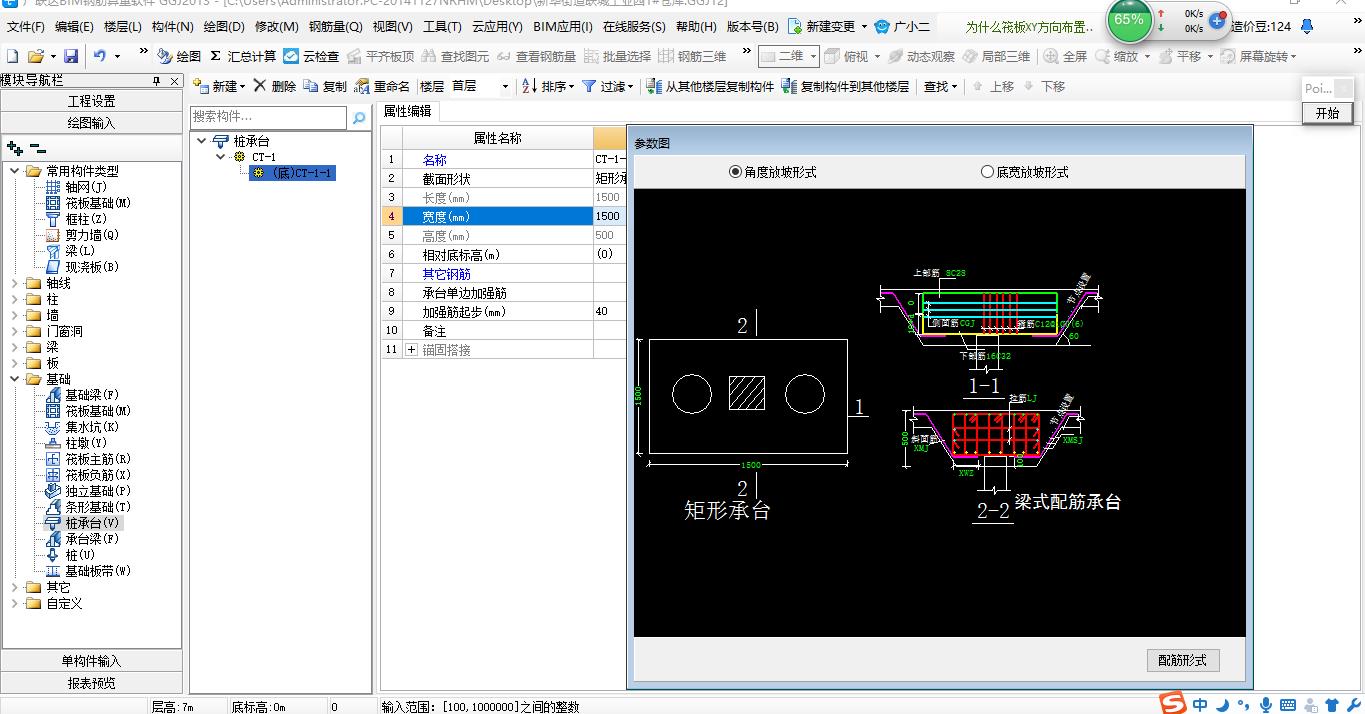Collapse the CT-1 tree node
1365x714 pixels.
(221, 157)
